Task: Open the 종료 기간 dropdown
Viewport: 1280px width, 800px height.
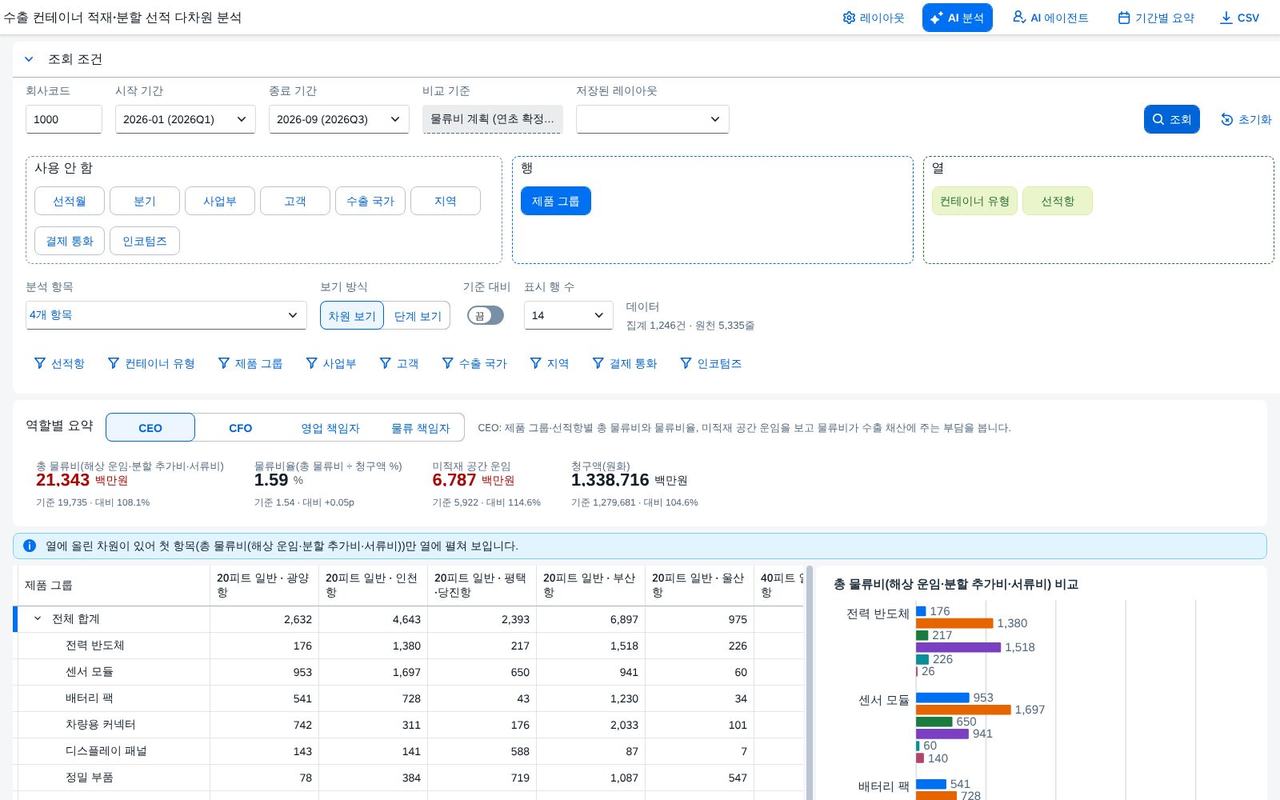Action: click(339, 119)
